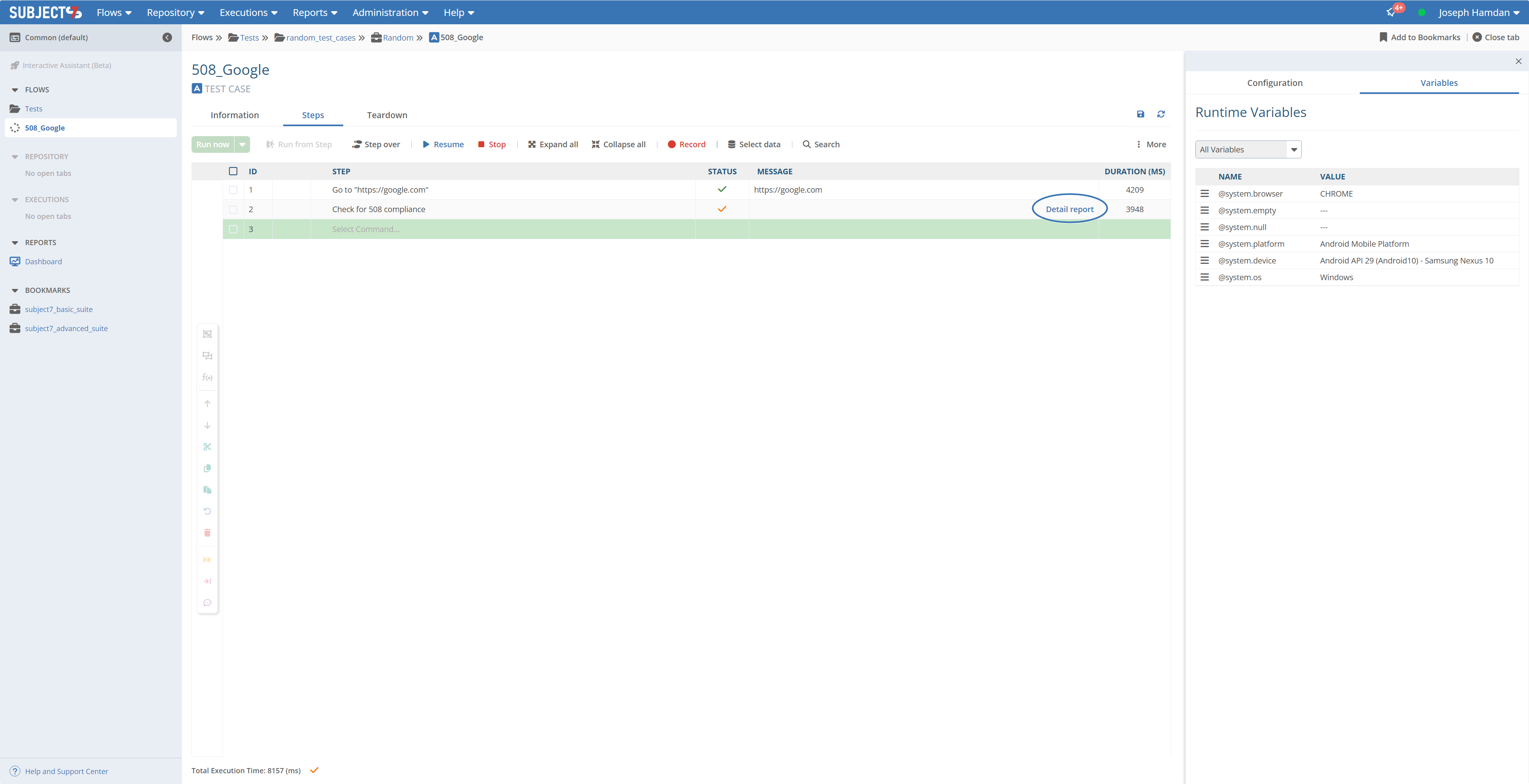Tick the checkbox for step 2

233,209
